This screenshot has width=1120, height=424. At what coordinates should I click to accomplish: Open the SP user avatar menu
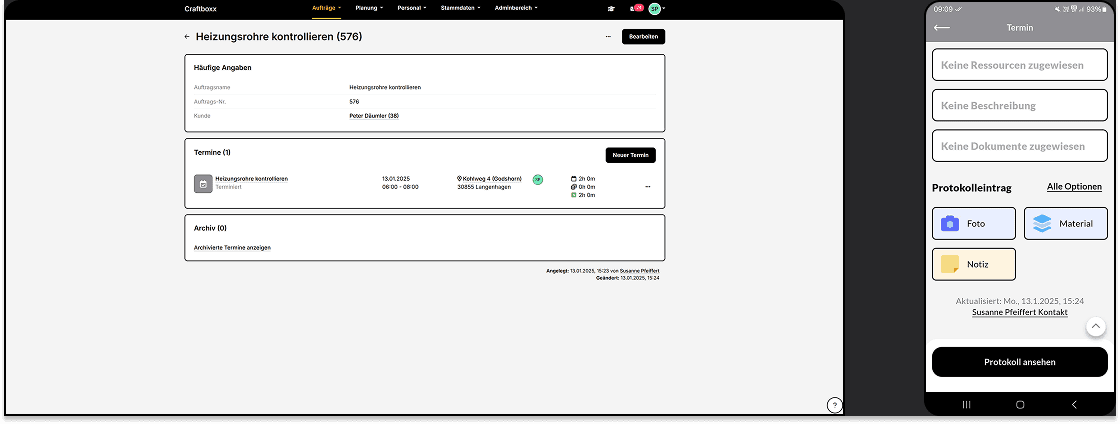(656, 9)
